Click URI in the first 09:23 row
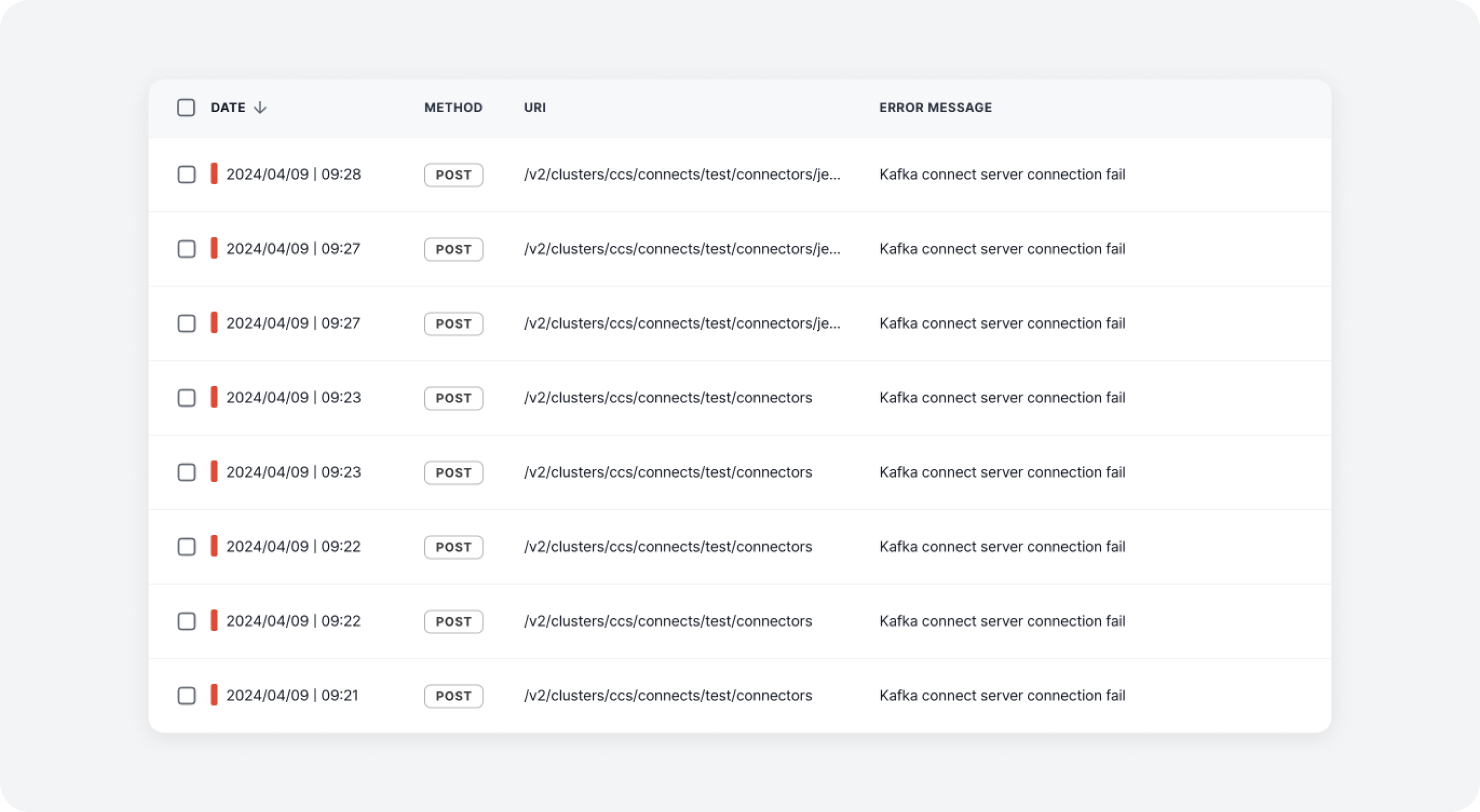The width and height of the screenshot is (1480, 812). coord(668,397)
